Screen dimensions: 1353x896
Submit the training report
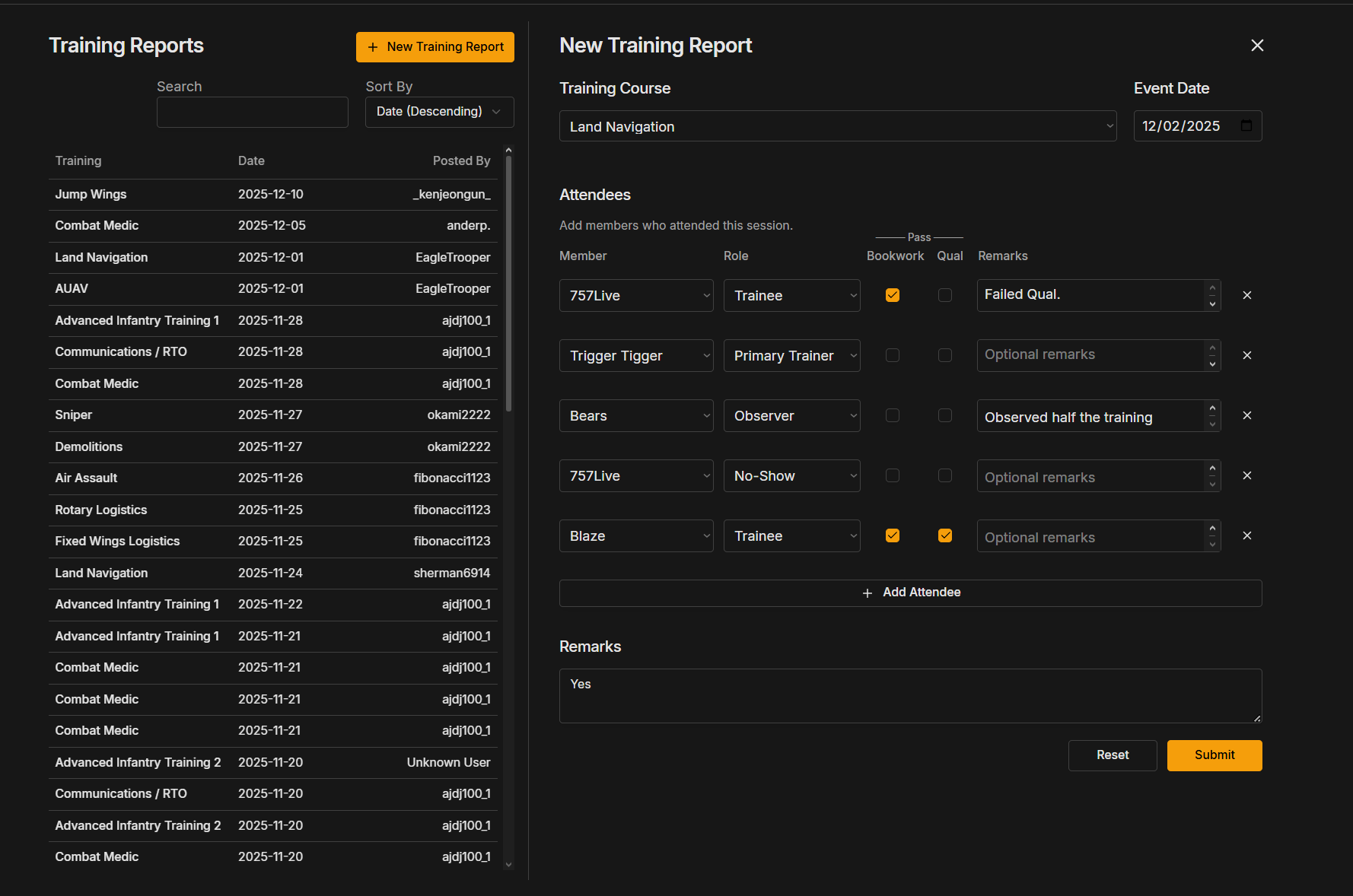[x=1214, y=755]
